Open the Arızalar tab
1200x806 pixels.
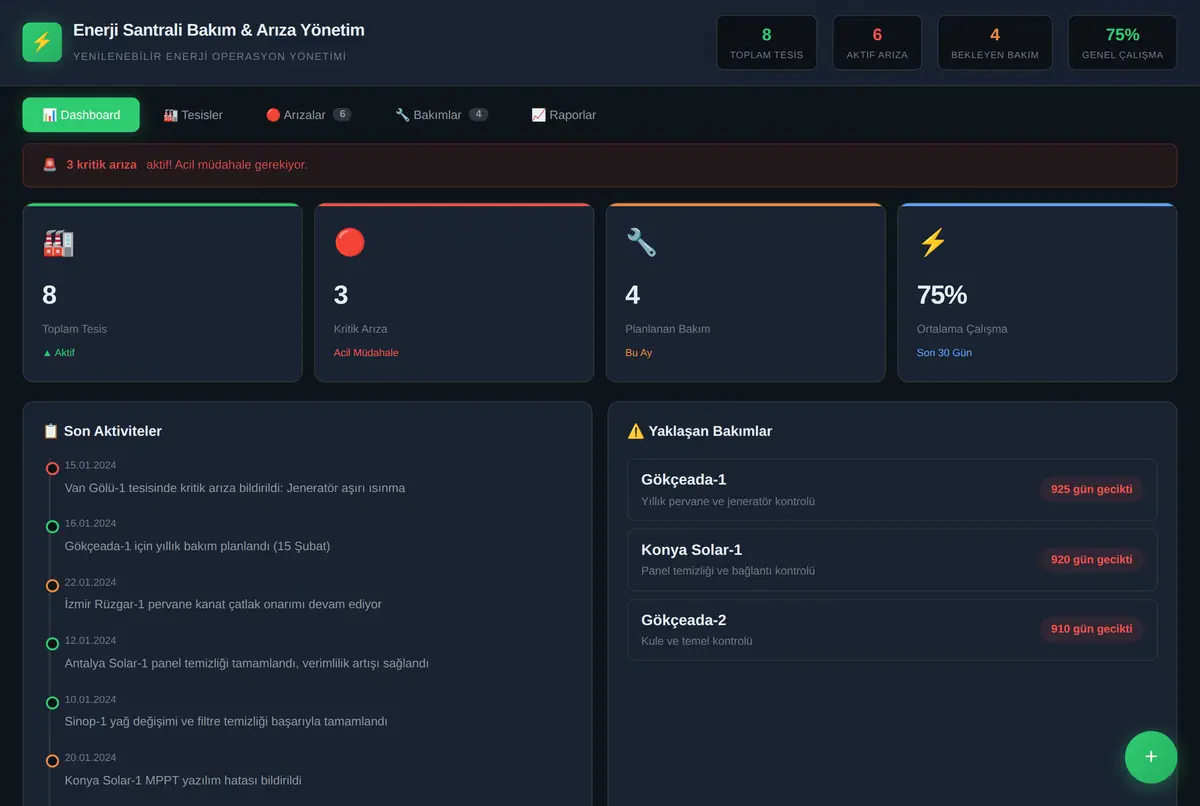point(308,115)
